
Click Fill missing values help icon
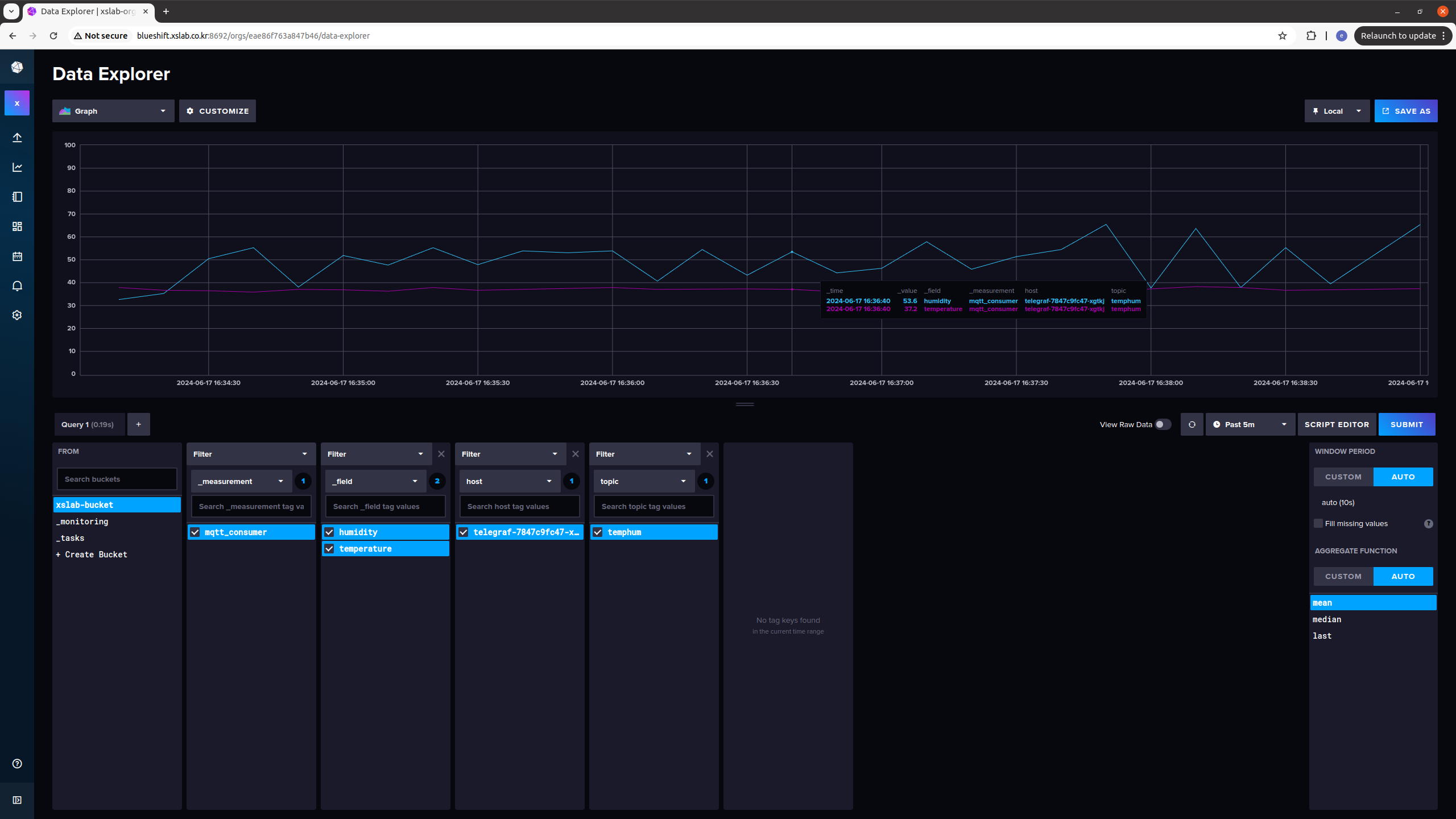tap(1428, 524)
